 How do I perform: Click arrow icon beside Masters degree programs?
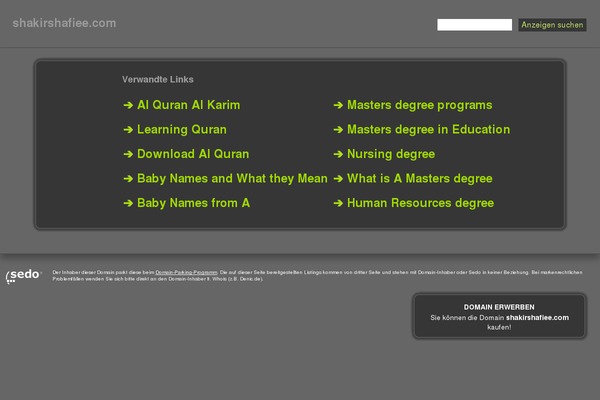tap(338, 105)
